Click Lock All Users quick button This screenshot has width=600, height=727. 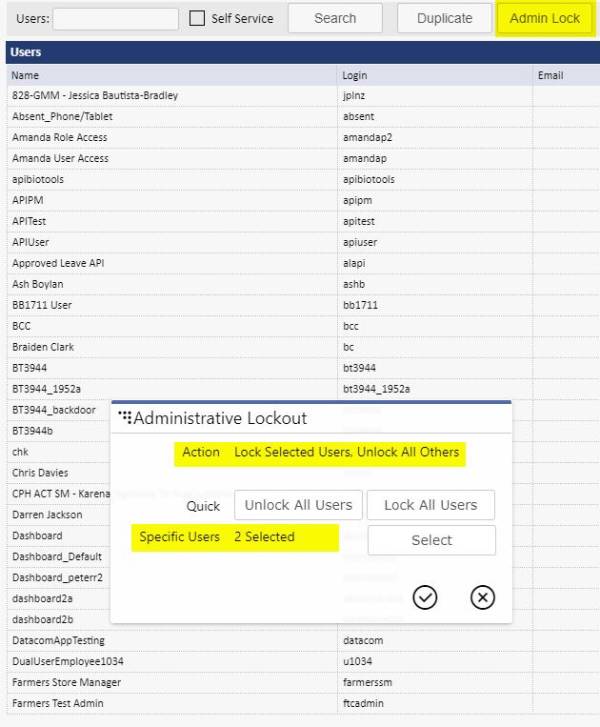pyautogui.click(x=430, y=505)
